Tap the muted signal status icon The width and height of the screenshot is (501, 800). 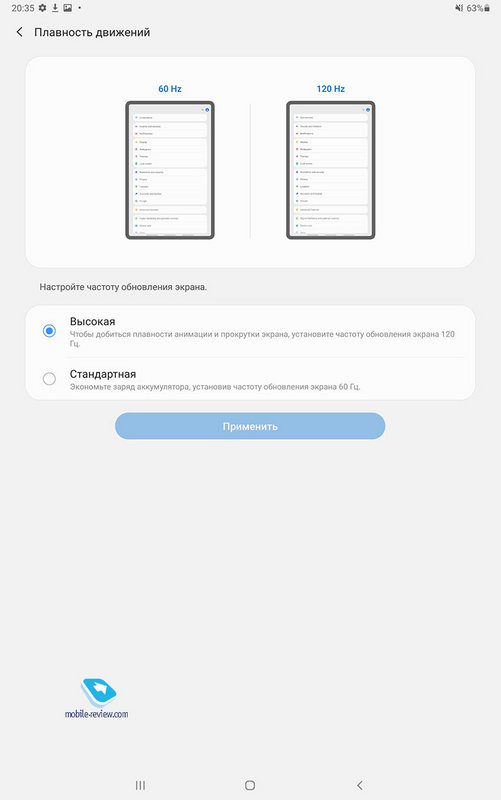click(459, 8)
